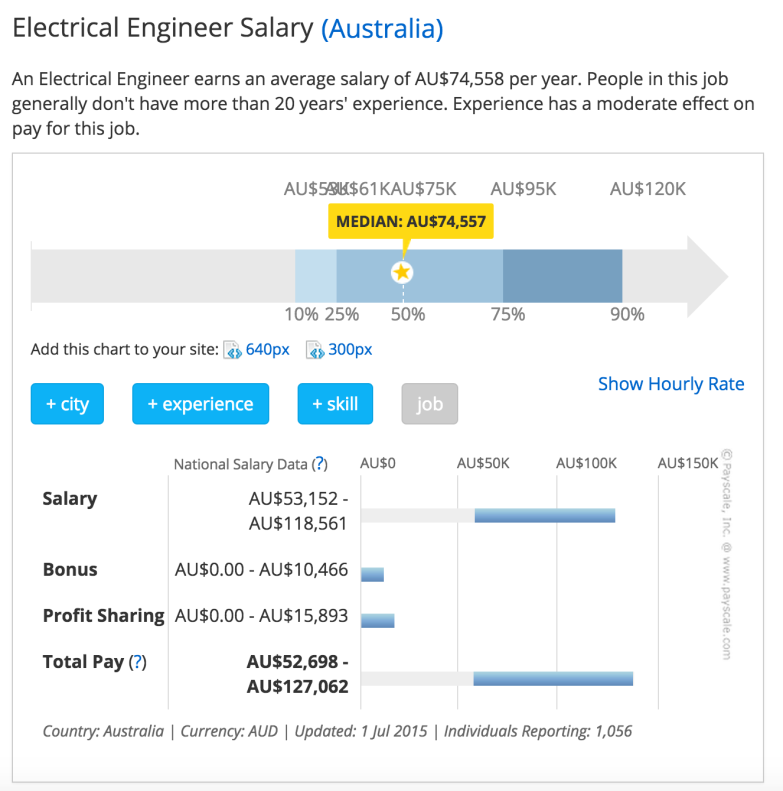783x791 pixels.
Task: Expand the + skill filter
Action: point(335,404)
